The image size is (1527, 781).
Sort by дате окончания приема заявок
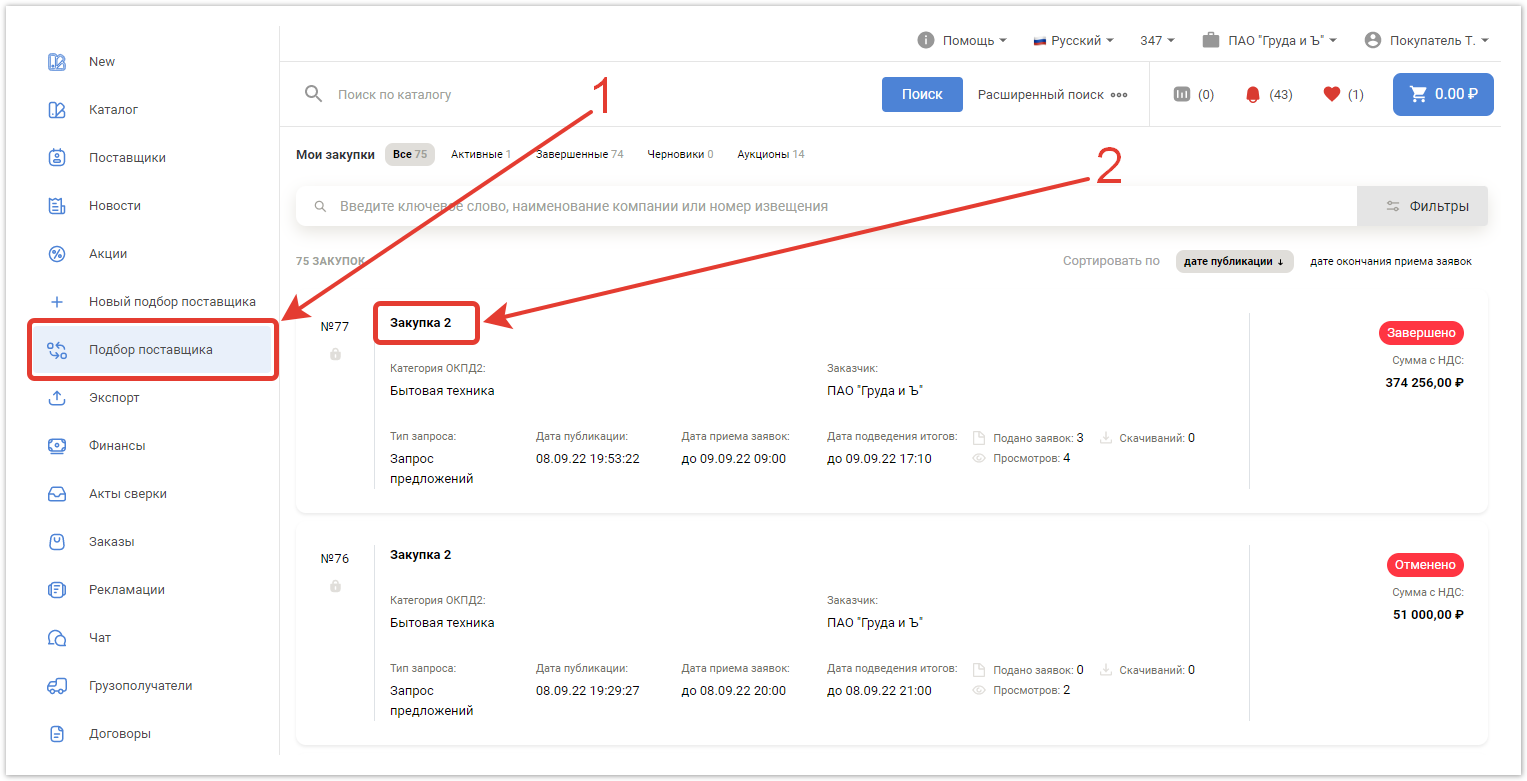click(x=1390, y=261)
